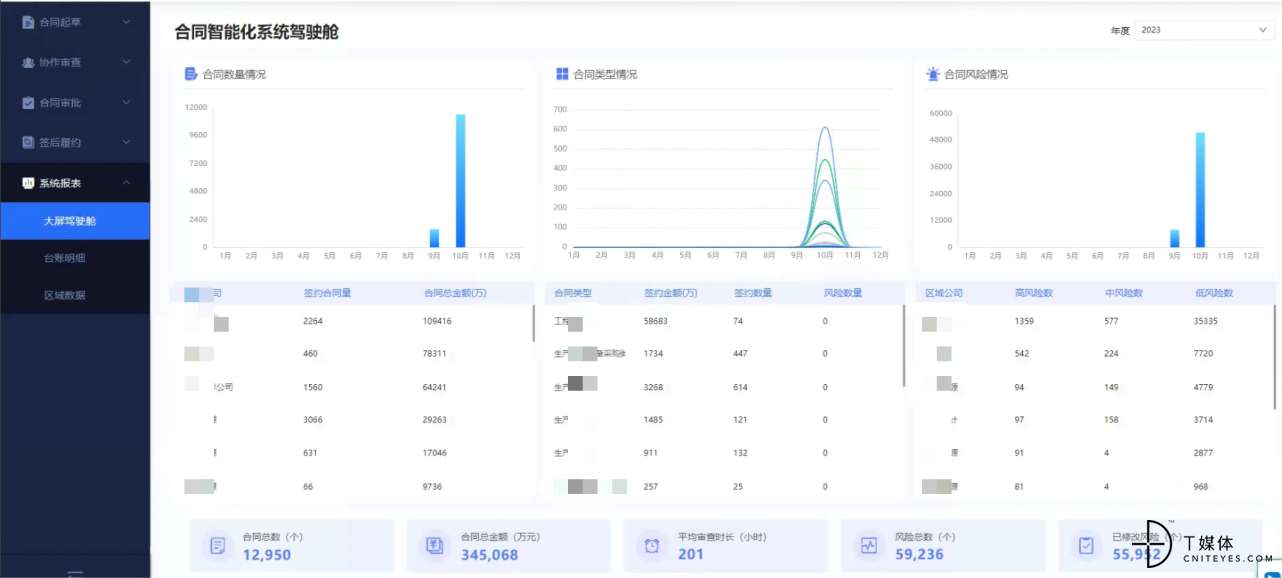Click the 9月 bar in 合同数量情况 chart
The height and width of the screenshot is (578, 1282).
coord(434,238)
